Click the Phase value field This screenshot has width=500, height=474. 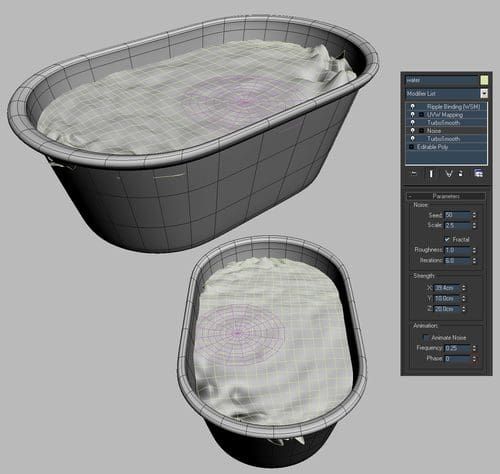[457, 359]
